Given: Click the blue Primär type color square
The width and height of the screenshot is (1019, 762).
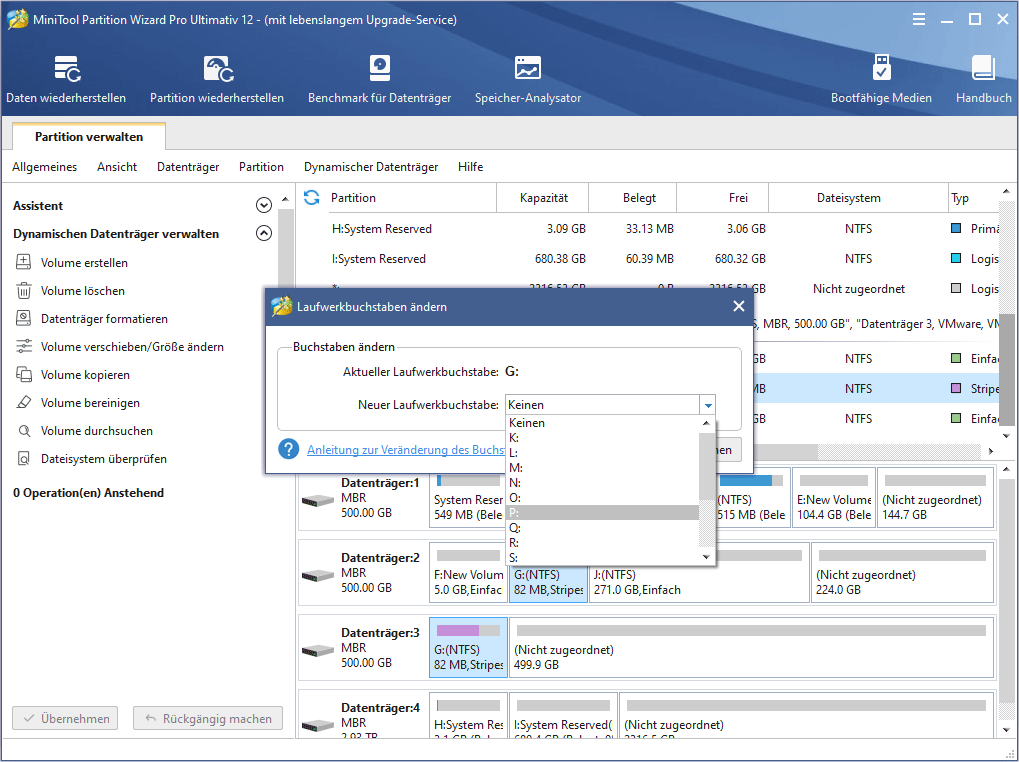Looking at the screenshot, I should tap(955, 229).
